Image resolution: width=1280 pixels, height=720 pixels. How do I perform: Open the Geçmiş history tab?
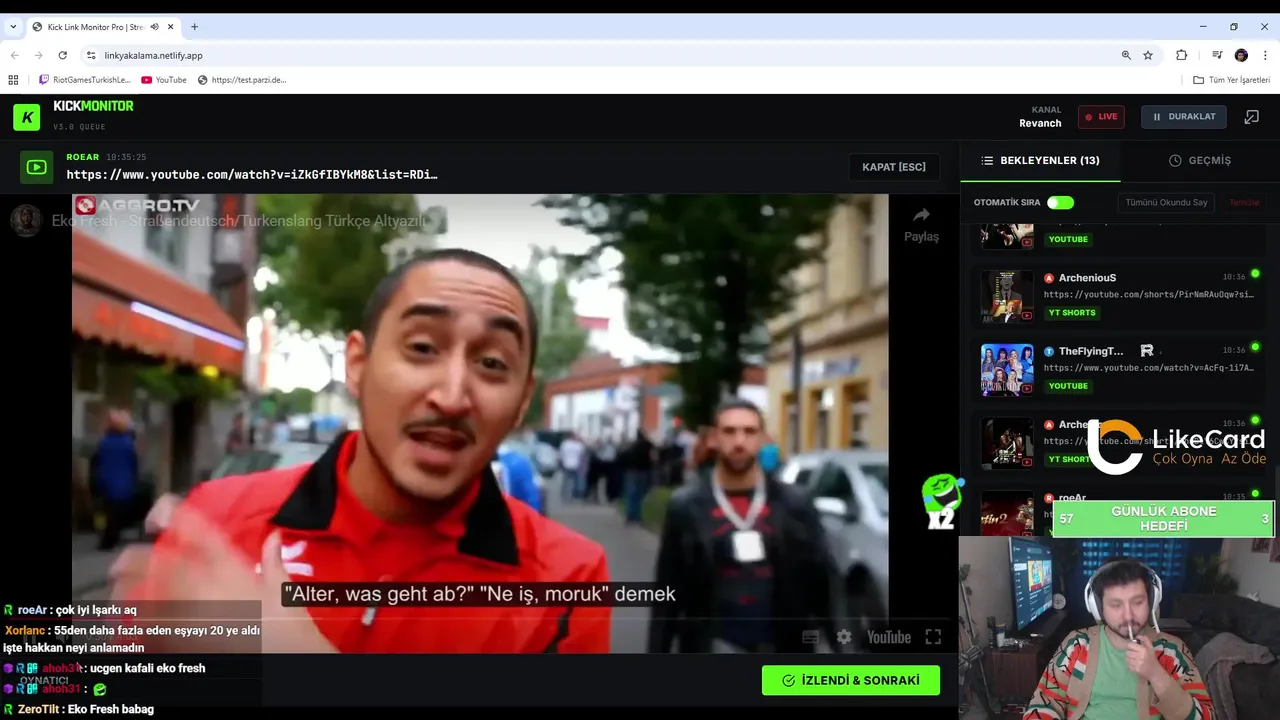tap(1200, 160)
